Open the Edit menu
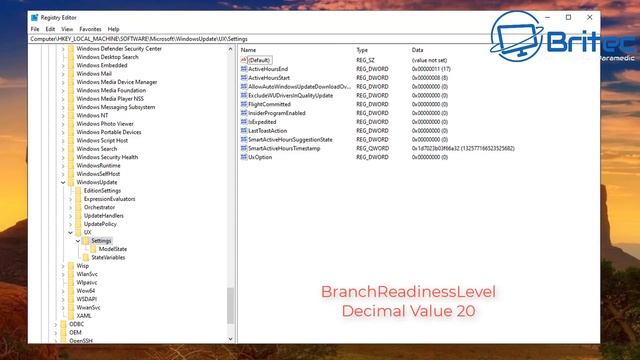Image resolution: width=640 pixels, height=360 pixels. (50, 29)
